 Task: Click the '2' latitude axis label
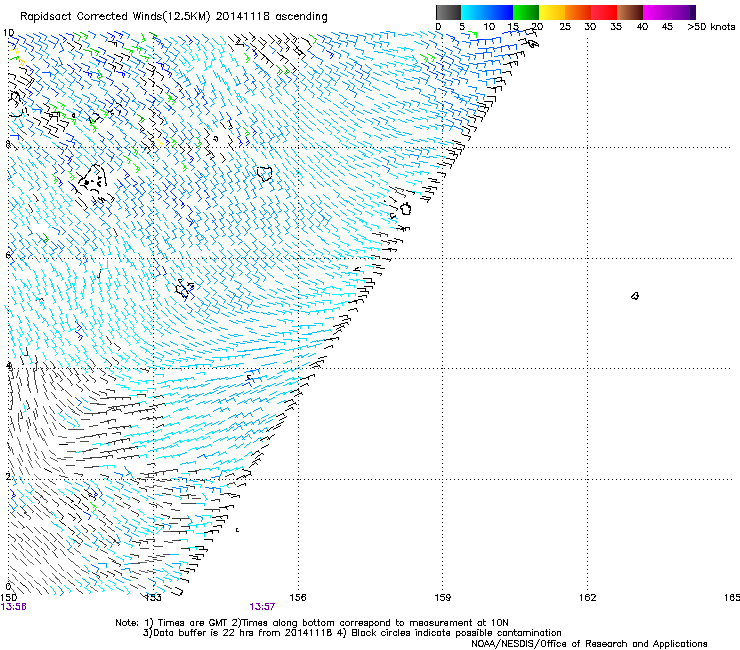click(8, 477)
